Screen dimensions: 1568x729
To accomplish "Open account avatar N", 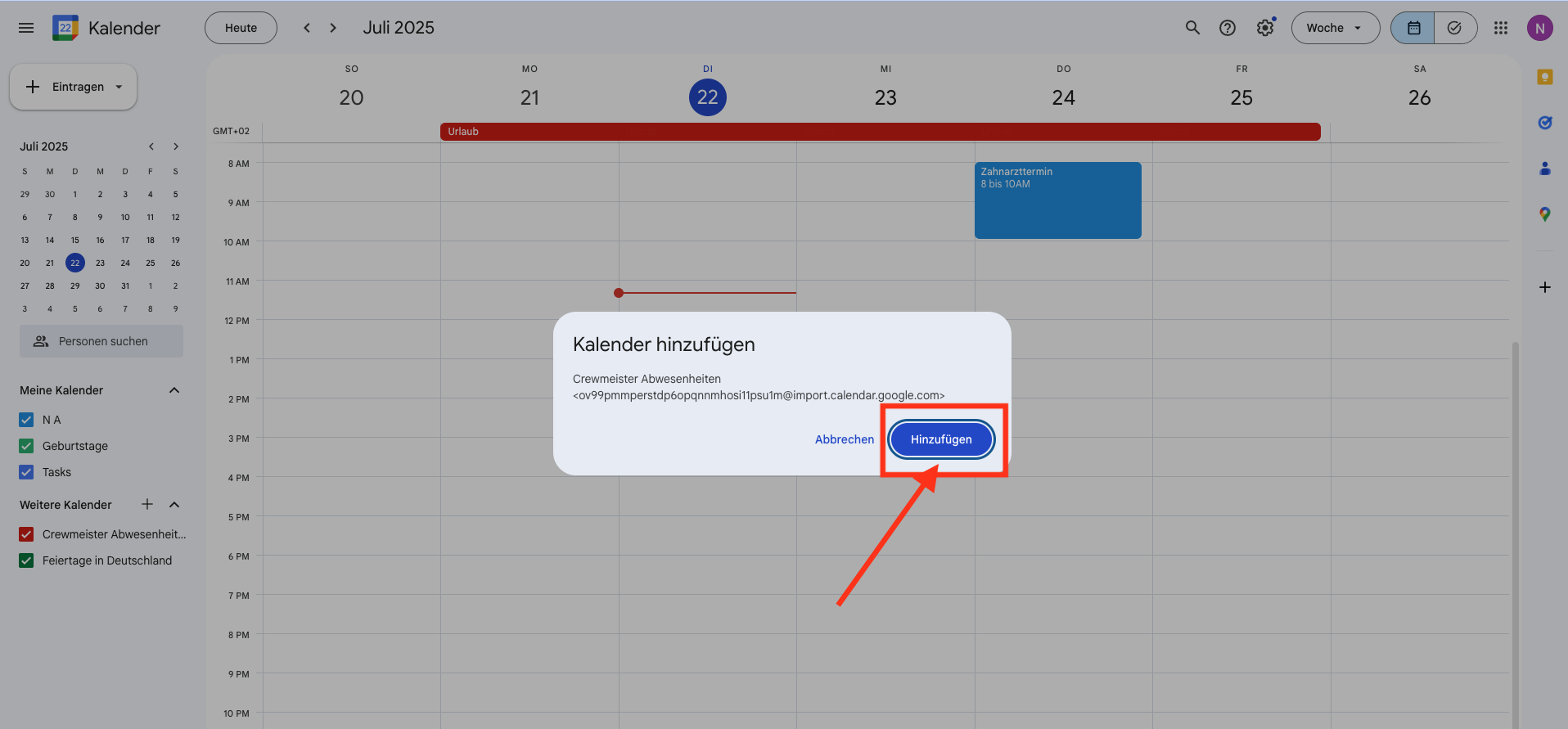I will [x=1539, y=28].
